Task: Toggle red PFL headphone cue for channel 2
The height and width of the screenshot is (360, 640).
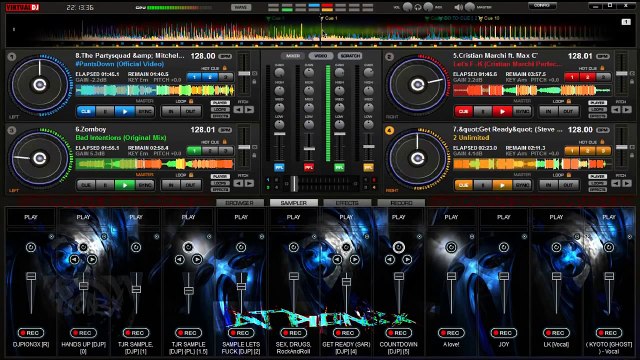Action: pyautogui.click(x=309, y=167)
